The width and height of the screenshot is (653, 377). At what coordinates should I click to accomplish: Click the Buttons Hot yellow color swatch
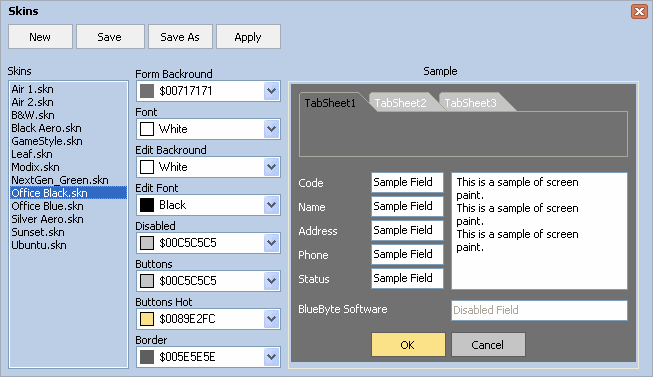click(147, 319)
